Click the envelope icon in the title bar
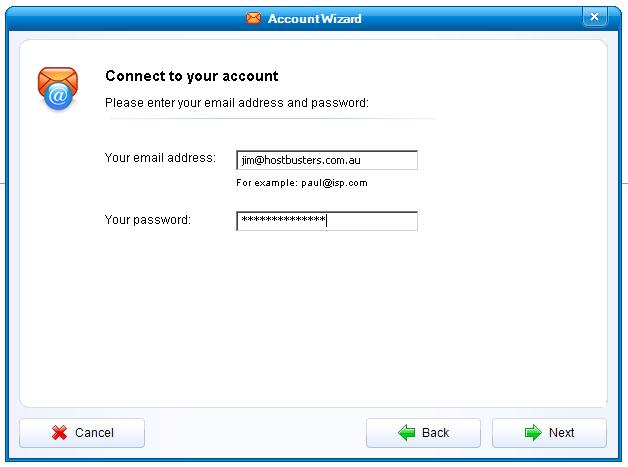 254,18
